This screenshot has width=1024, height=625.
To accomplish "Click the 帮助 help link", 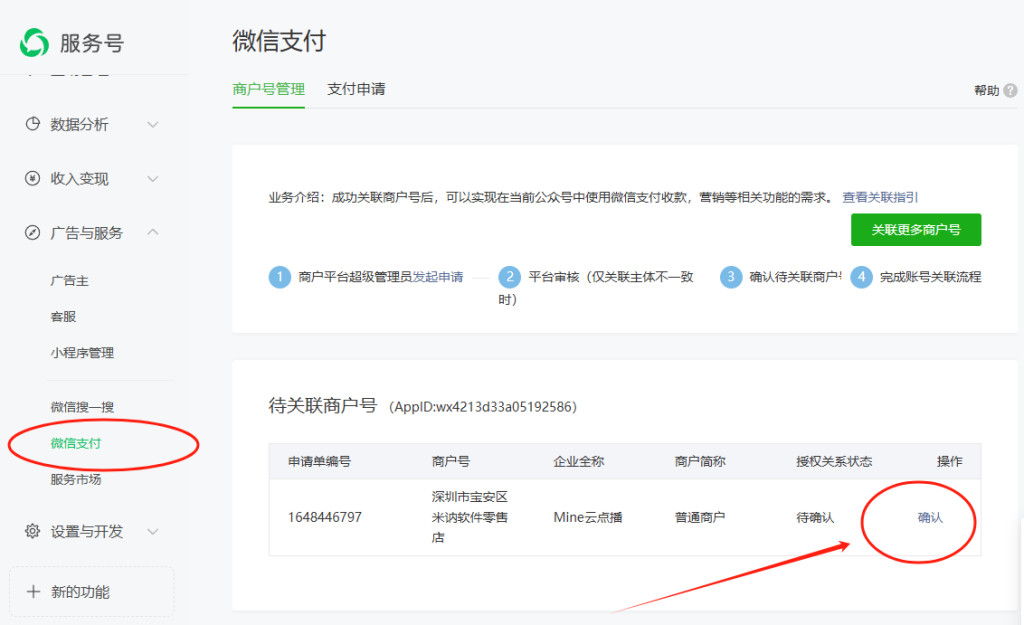I will [986, 90].
